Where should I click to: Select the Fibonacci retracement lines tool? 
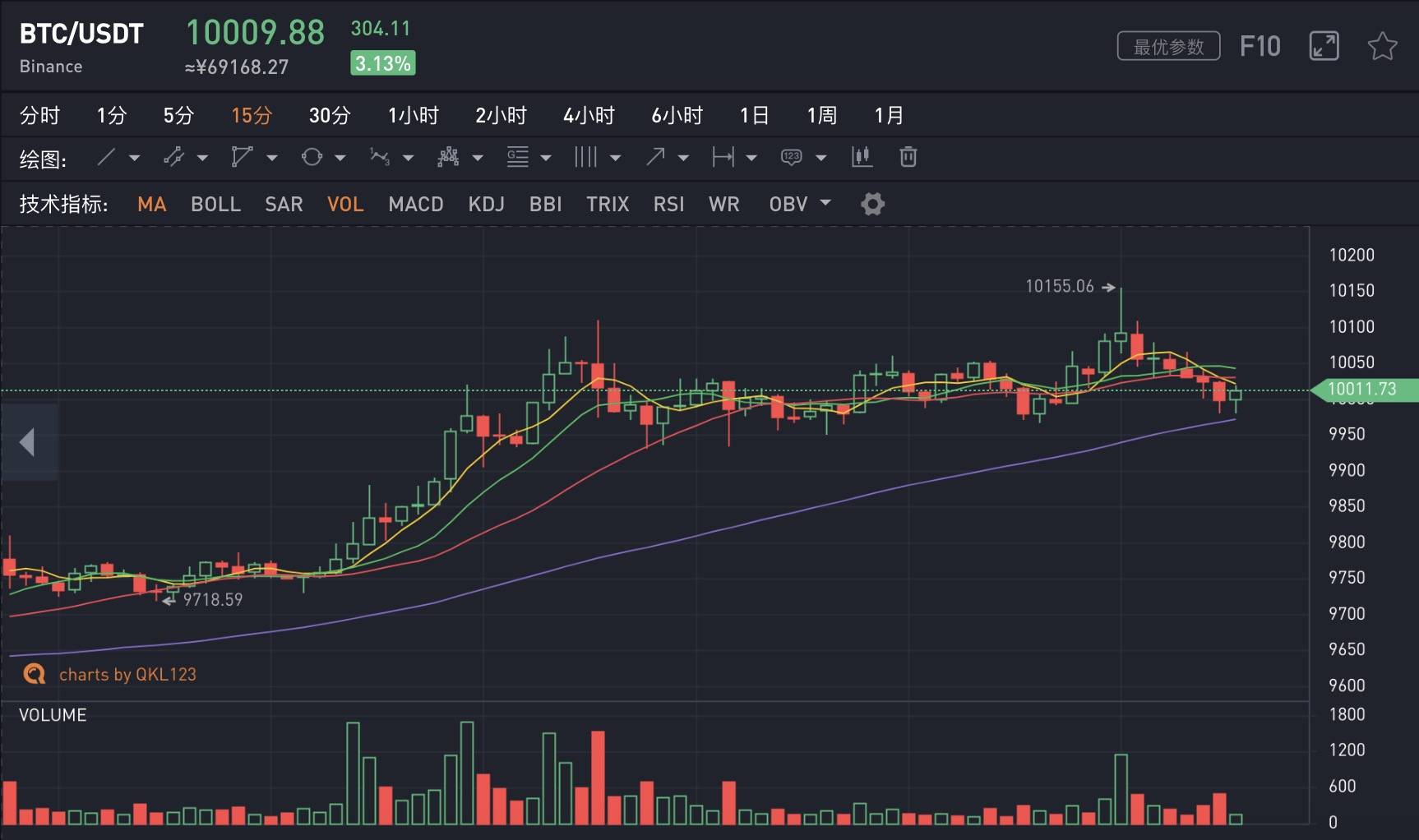tap(517, 157)
